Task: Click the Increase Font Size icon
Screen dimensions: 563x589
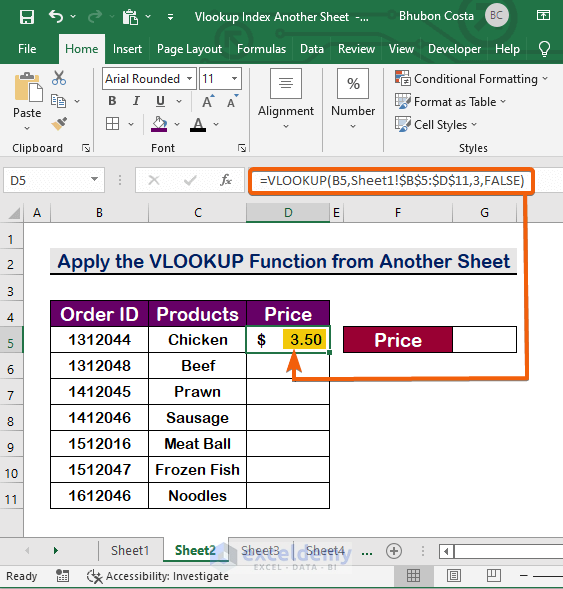Action: (208, 101)
